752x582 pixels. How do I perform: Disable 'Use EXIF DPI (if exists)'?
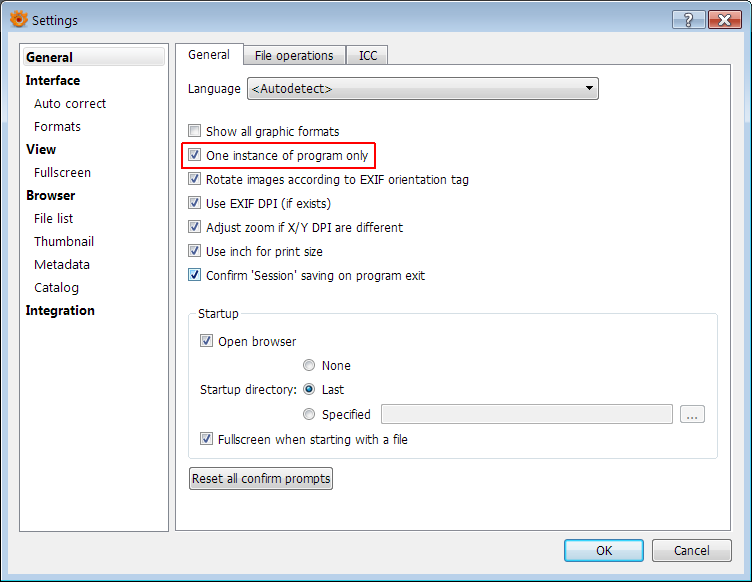tap(195, 204)
